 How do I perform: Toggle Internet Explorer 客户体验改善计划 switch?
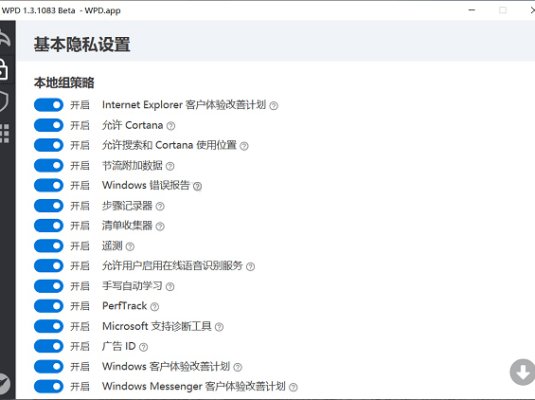pos(49,105)
